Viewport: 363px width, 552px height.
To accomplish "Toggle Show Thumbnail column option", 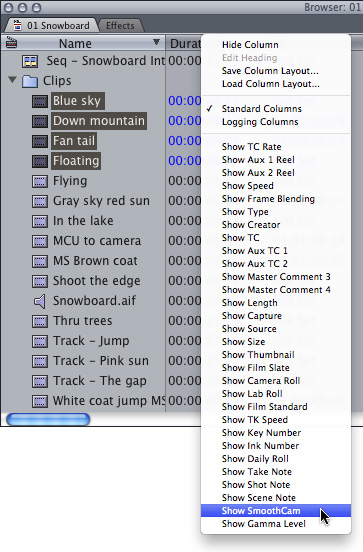I will click(x=258, y=355).
